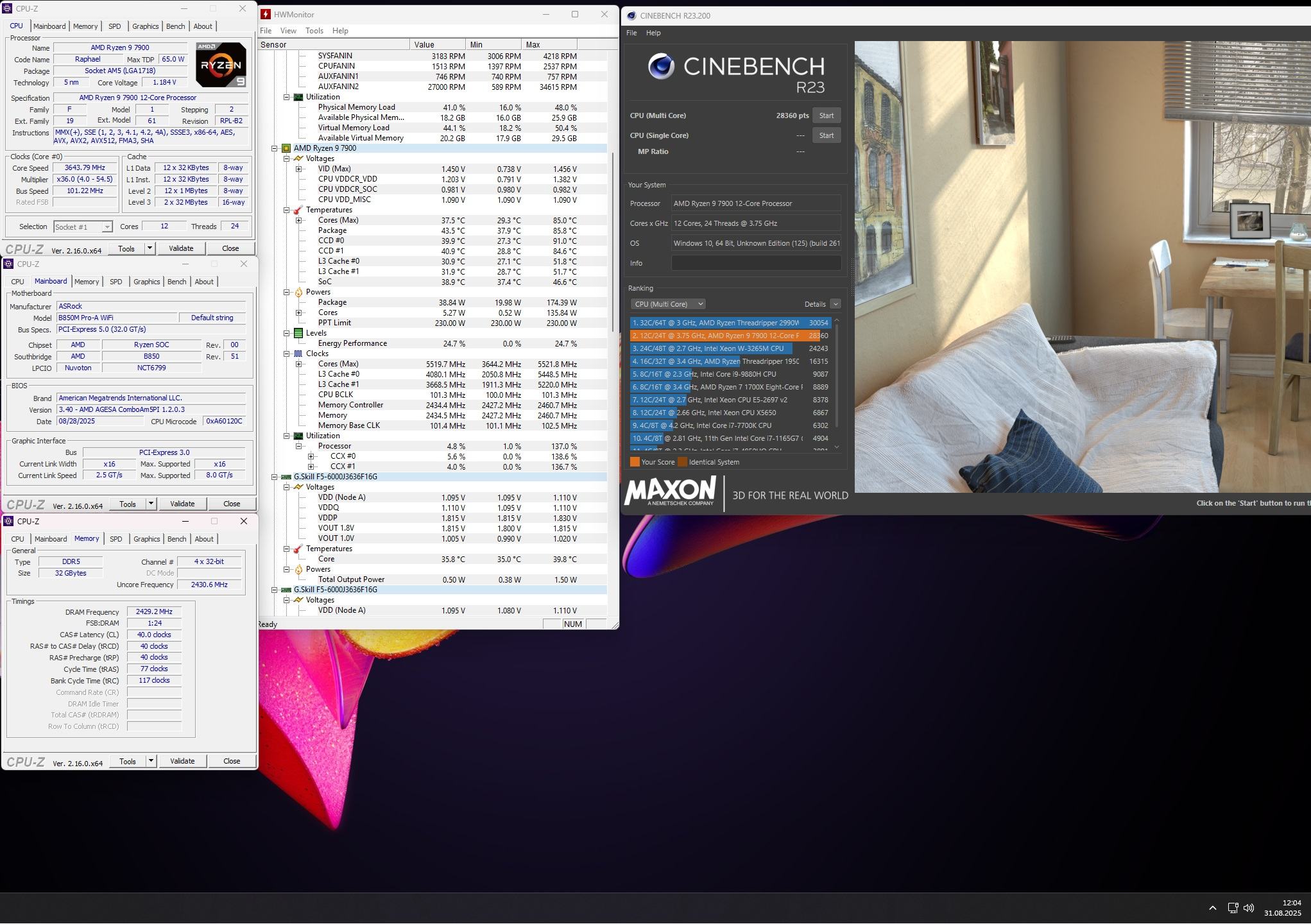1311x924 pixels.
Task: Open the network tray icon
Action: pos(1232,907)
